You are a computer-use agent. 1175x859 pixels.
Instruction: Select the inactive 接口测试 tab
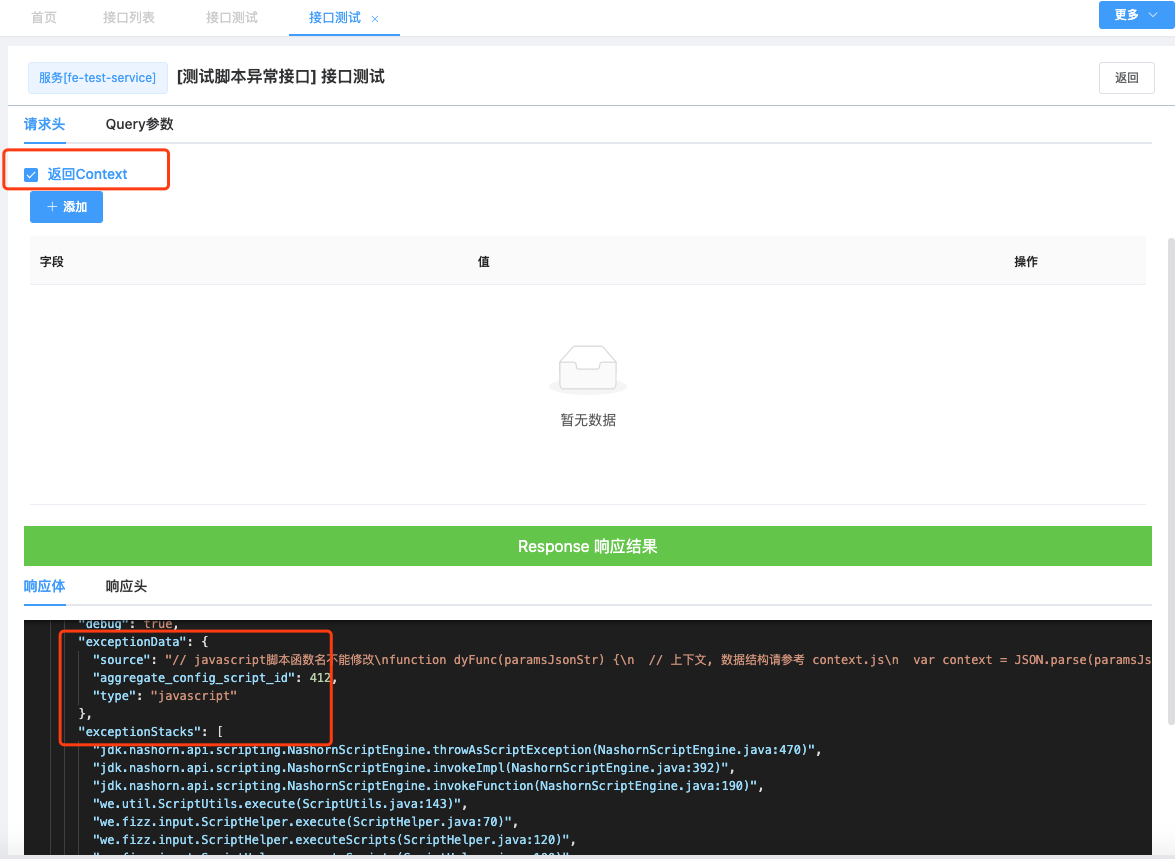pos(232,18)
